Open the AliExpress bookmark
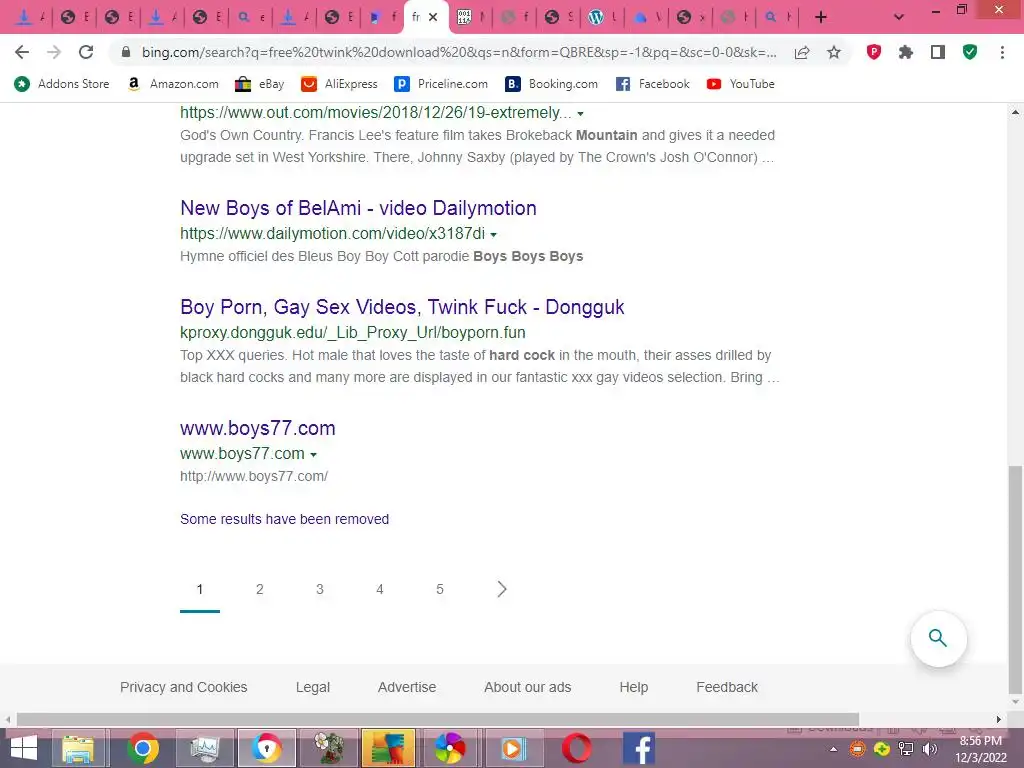The height and width of the screenshot is (768, 1024). [340, 84]
